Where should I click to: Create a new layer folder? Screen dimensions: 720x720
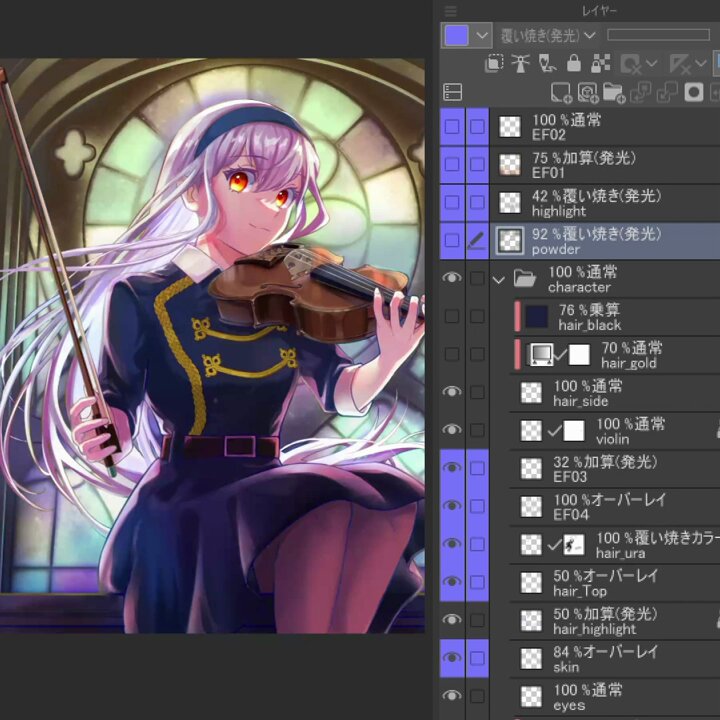614,92
